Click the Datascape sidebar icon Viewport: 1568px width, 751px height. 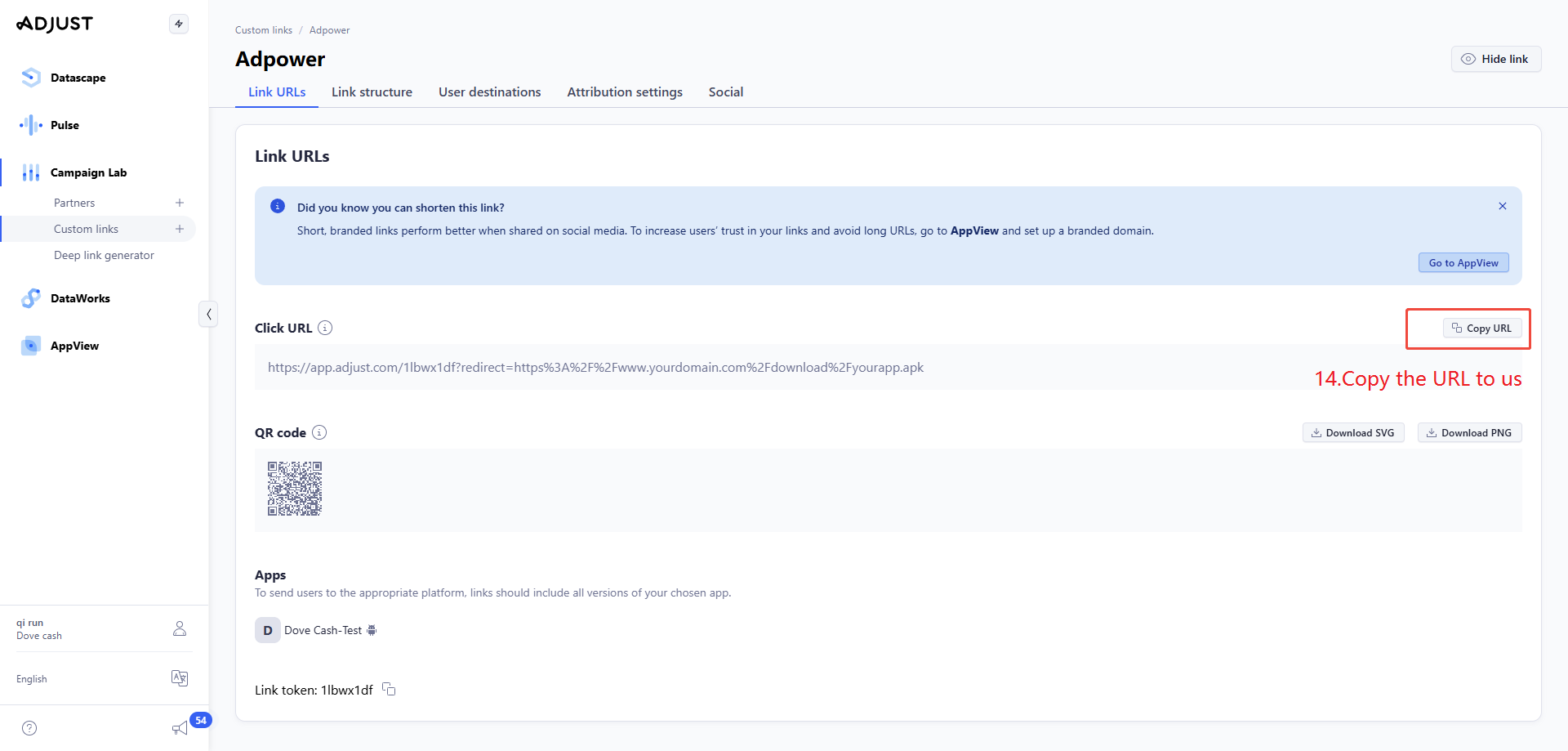(31, 78)
